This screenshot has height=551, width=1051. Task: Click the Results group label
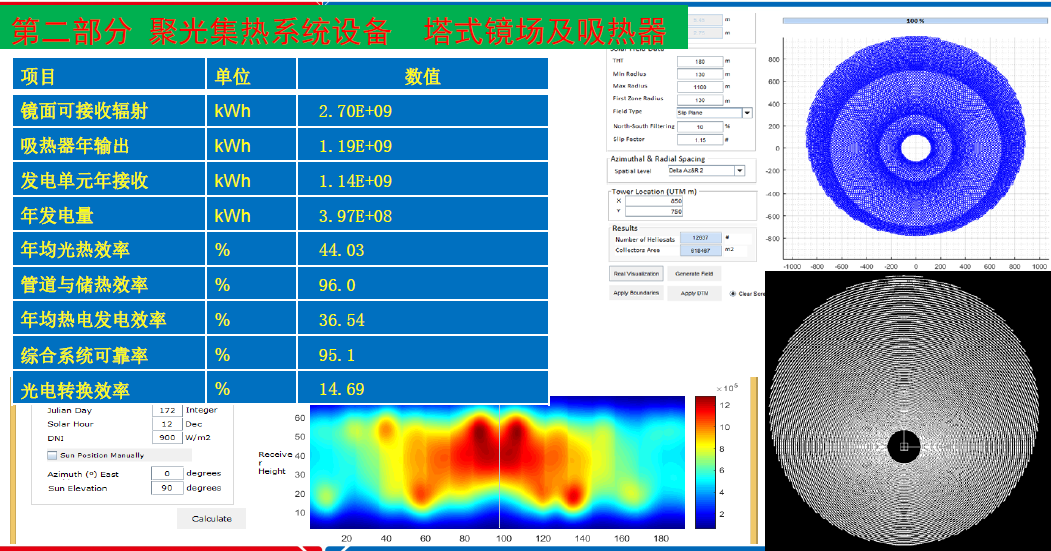624,228
